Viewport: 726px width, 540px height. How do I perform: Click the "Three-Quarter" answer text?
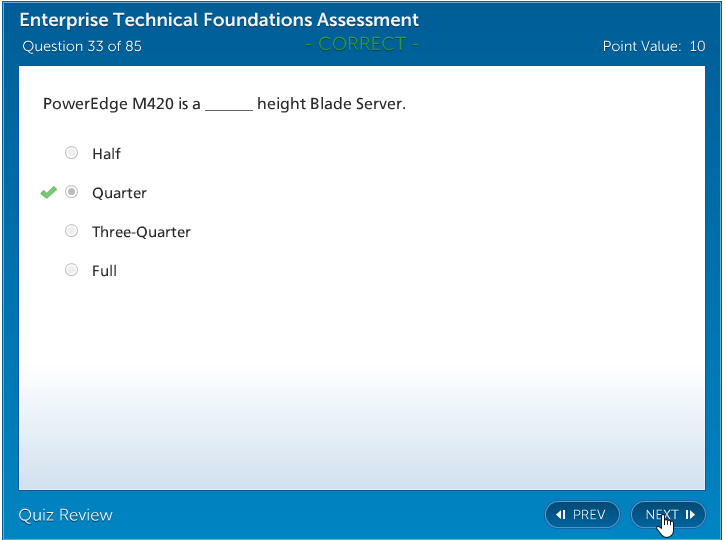pyautogui.click(x=141, y=232)
